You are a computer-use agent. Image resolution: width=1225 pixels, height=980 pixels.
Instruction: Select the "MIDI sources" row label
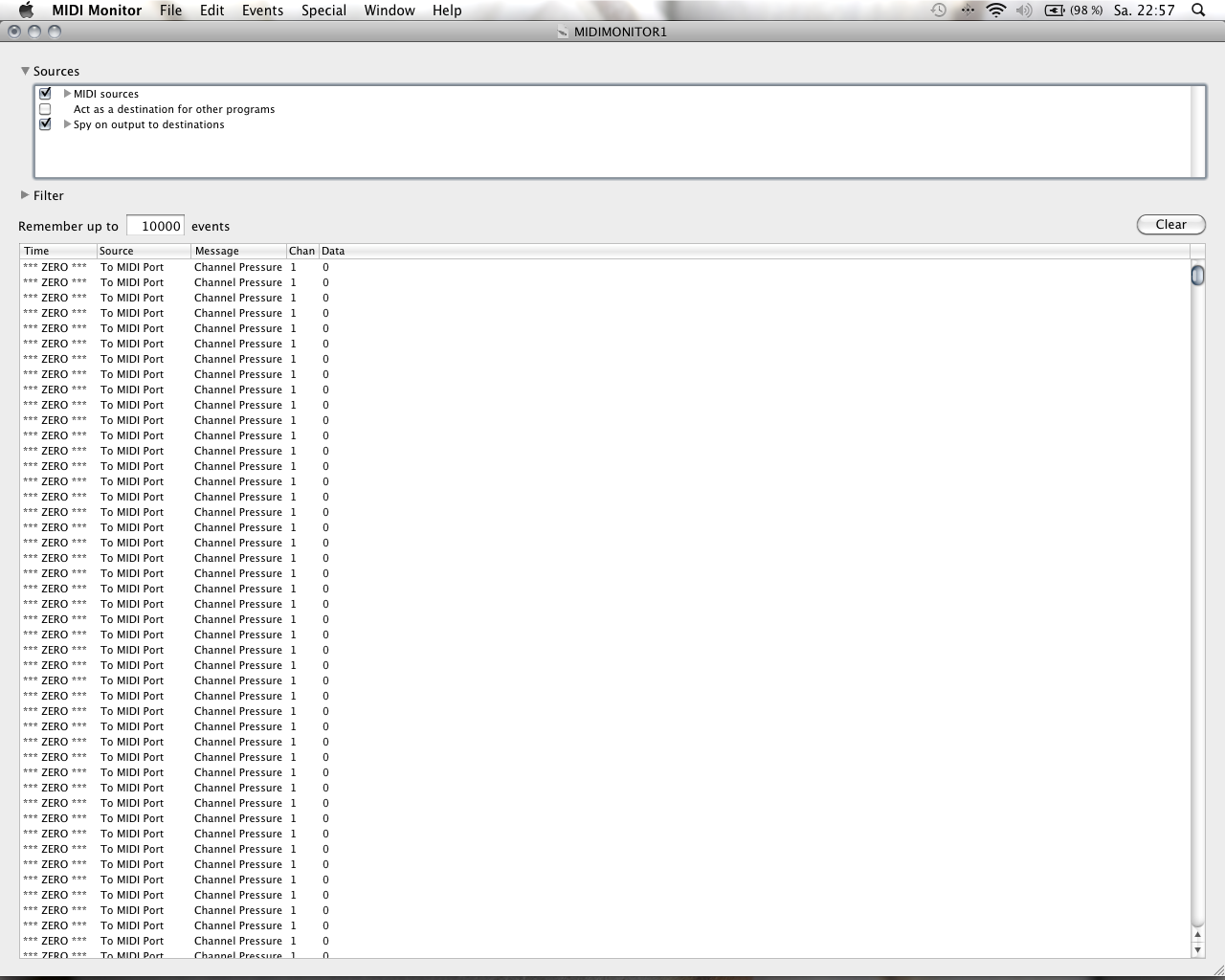(106, 94)
